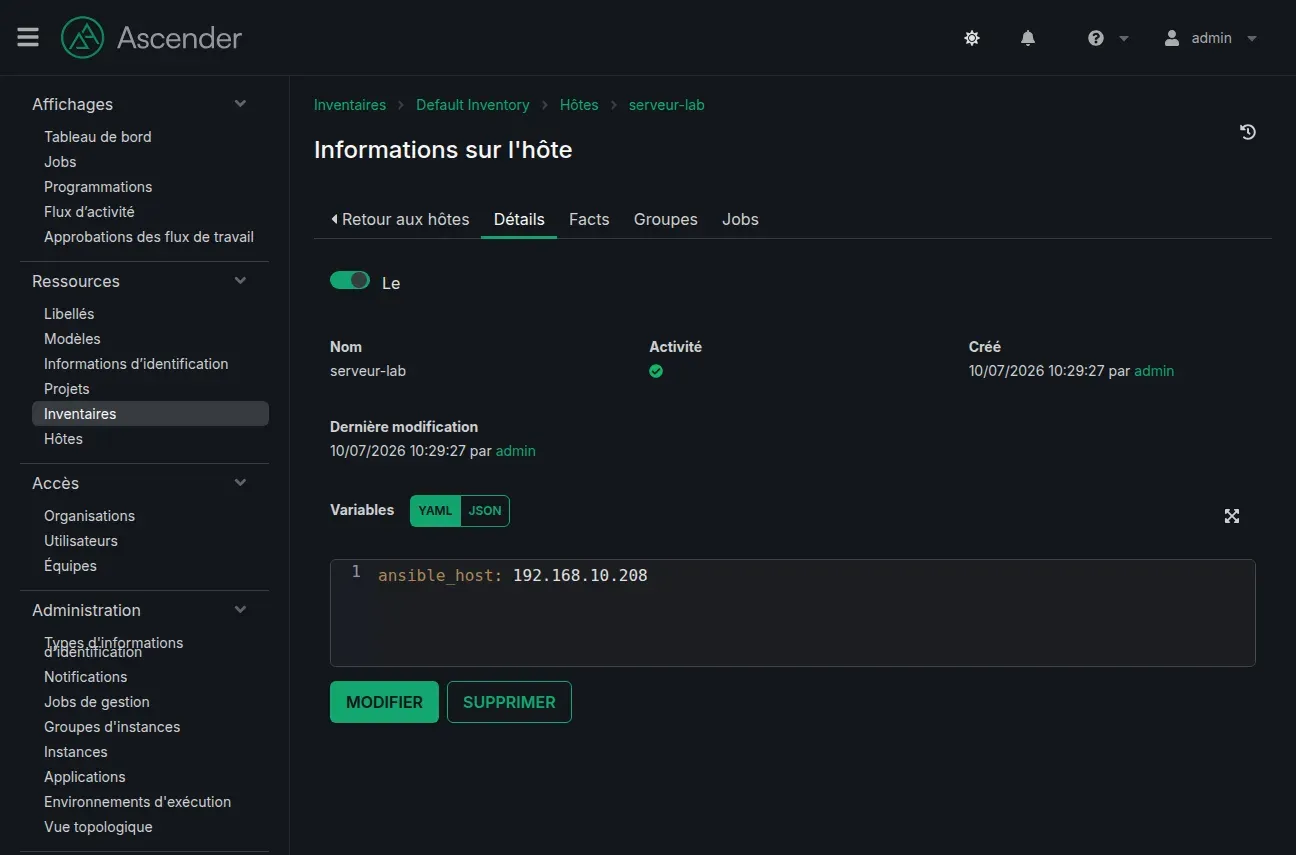Image resolution: width=1296 pixels, height=855 pixels.
Task: Open the Groupes tab
Action: (x=666, y=219)
